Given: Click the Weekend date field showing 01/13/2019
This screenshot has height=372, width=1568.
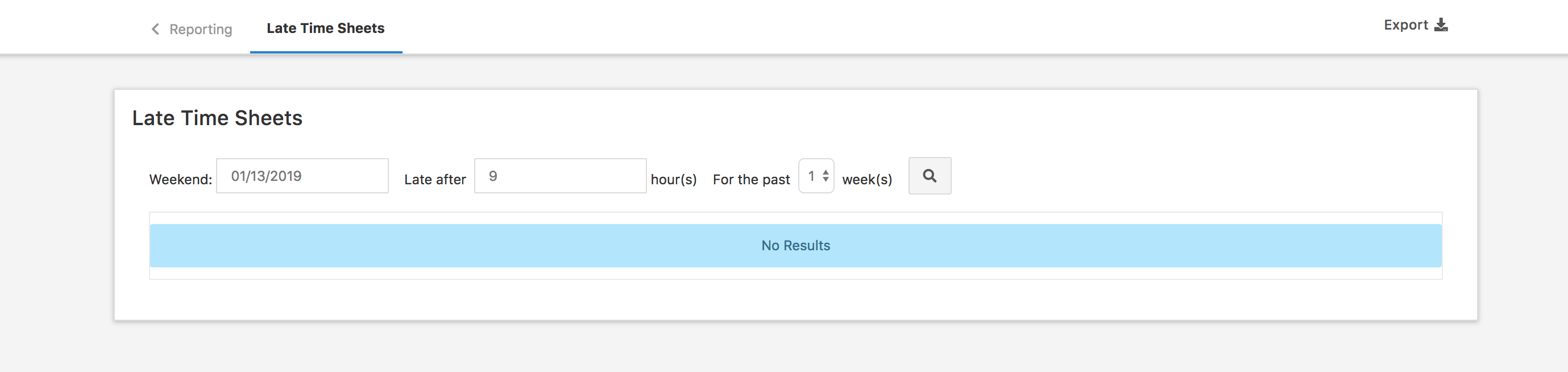Looking at the screenshot, I should click(302, 175).
